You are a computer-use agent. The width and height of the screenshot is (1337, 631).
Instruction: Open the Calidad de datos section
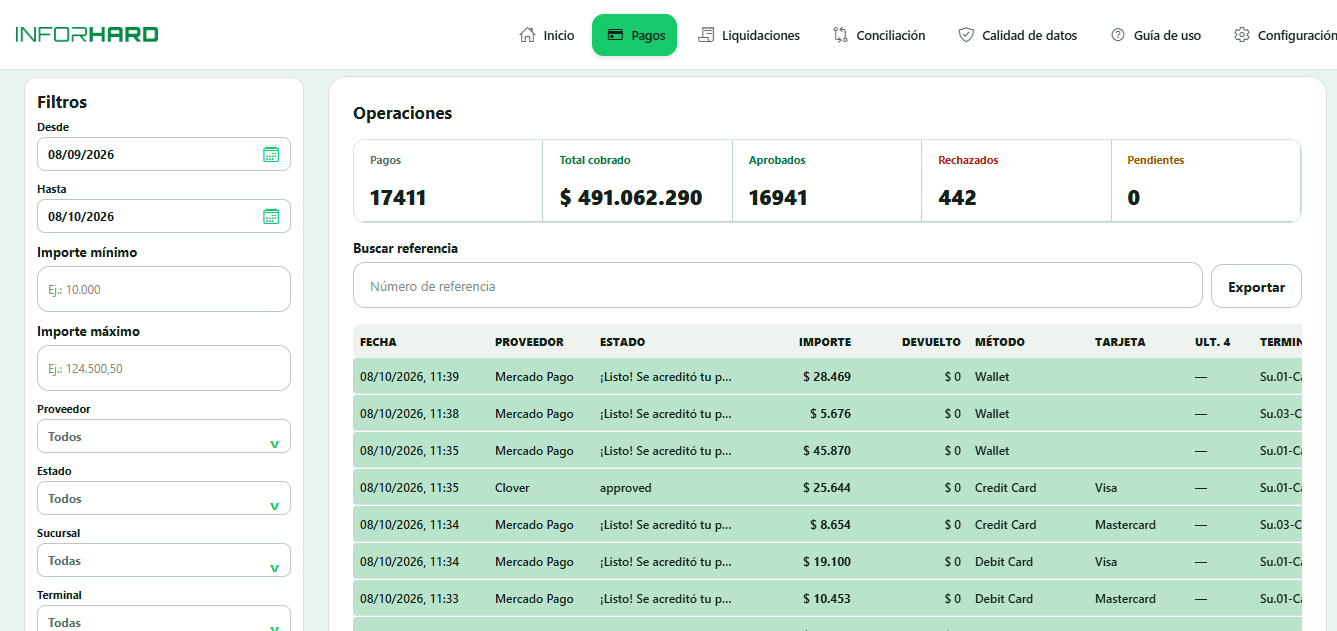[1018, 35]
